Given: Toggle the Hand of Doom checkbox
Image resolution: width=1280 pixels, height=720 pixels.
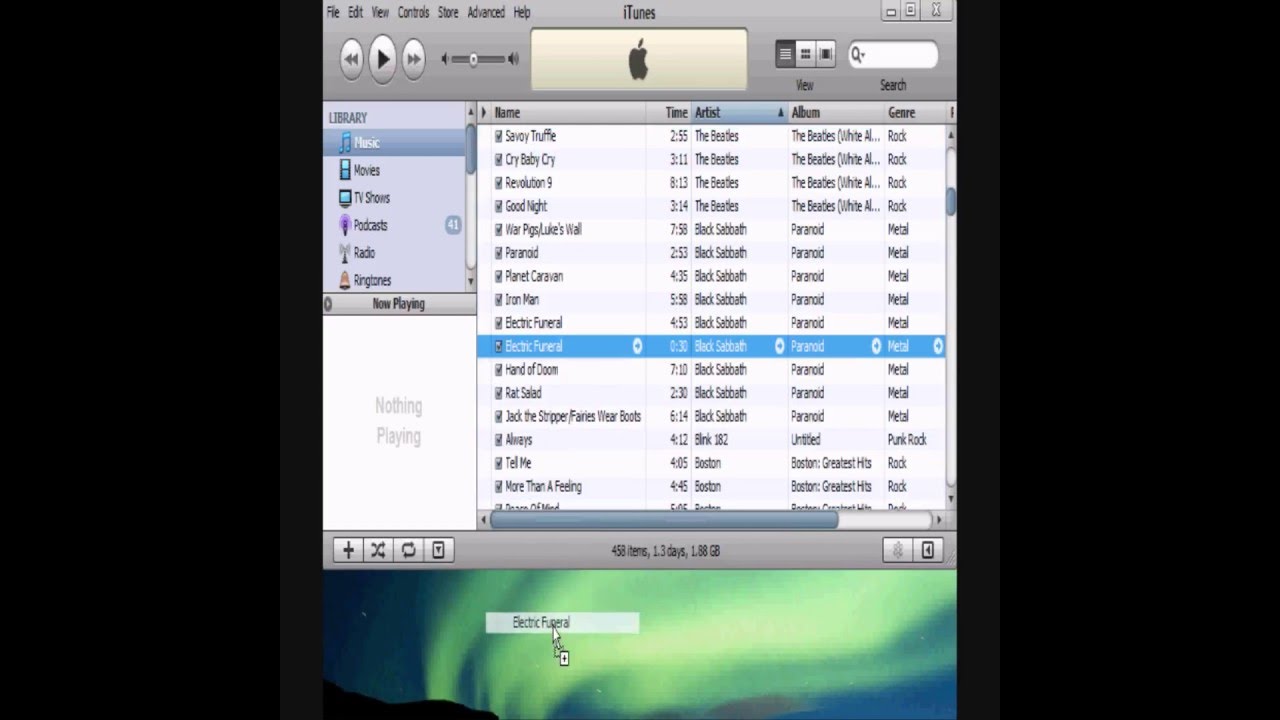Looking at the screenshot, I should click(x=499, y=369).
